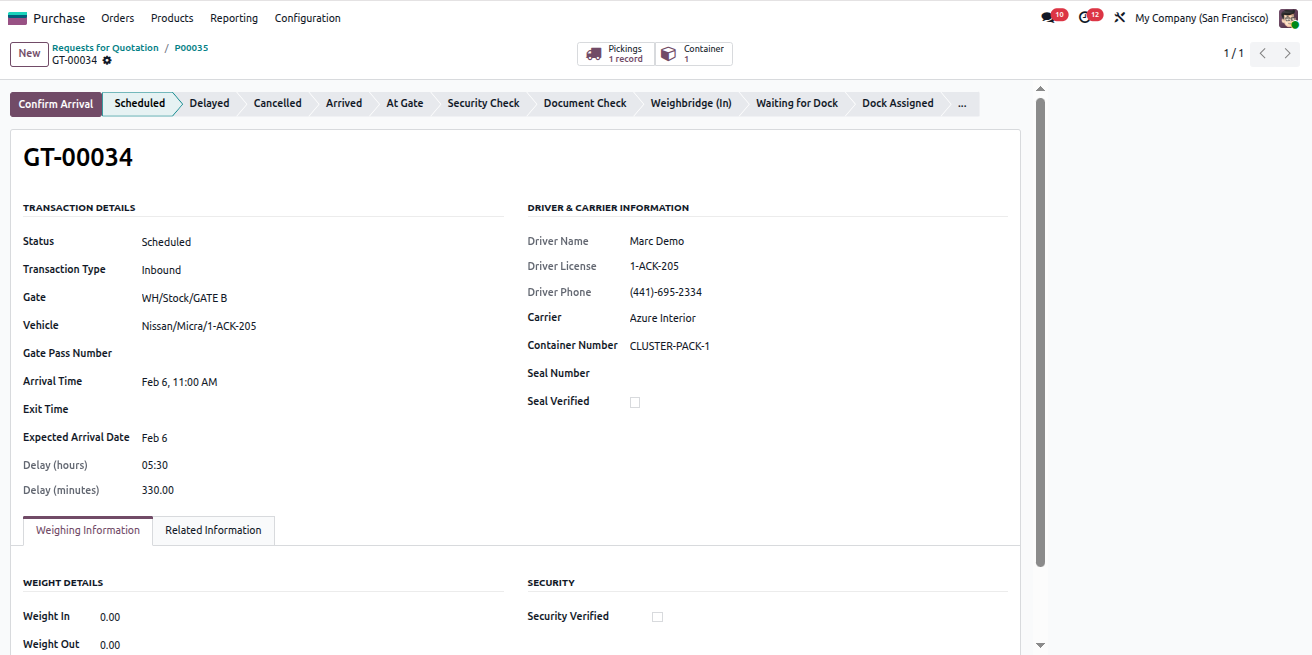Click the Status field value Scheduled
Viewport: 1312px width, 655px height.
(x=166, y=242)
